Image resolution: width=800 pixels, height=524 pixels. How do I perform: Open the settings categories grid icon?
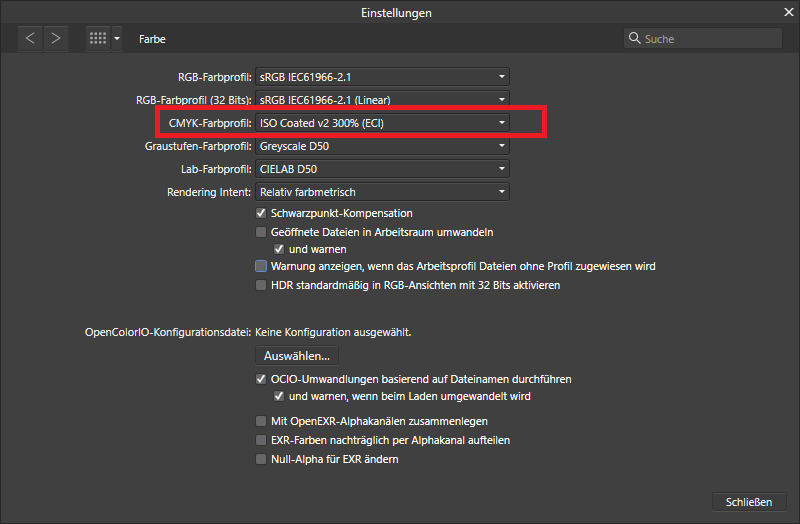(99, 38)
